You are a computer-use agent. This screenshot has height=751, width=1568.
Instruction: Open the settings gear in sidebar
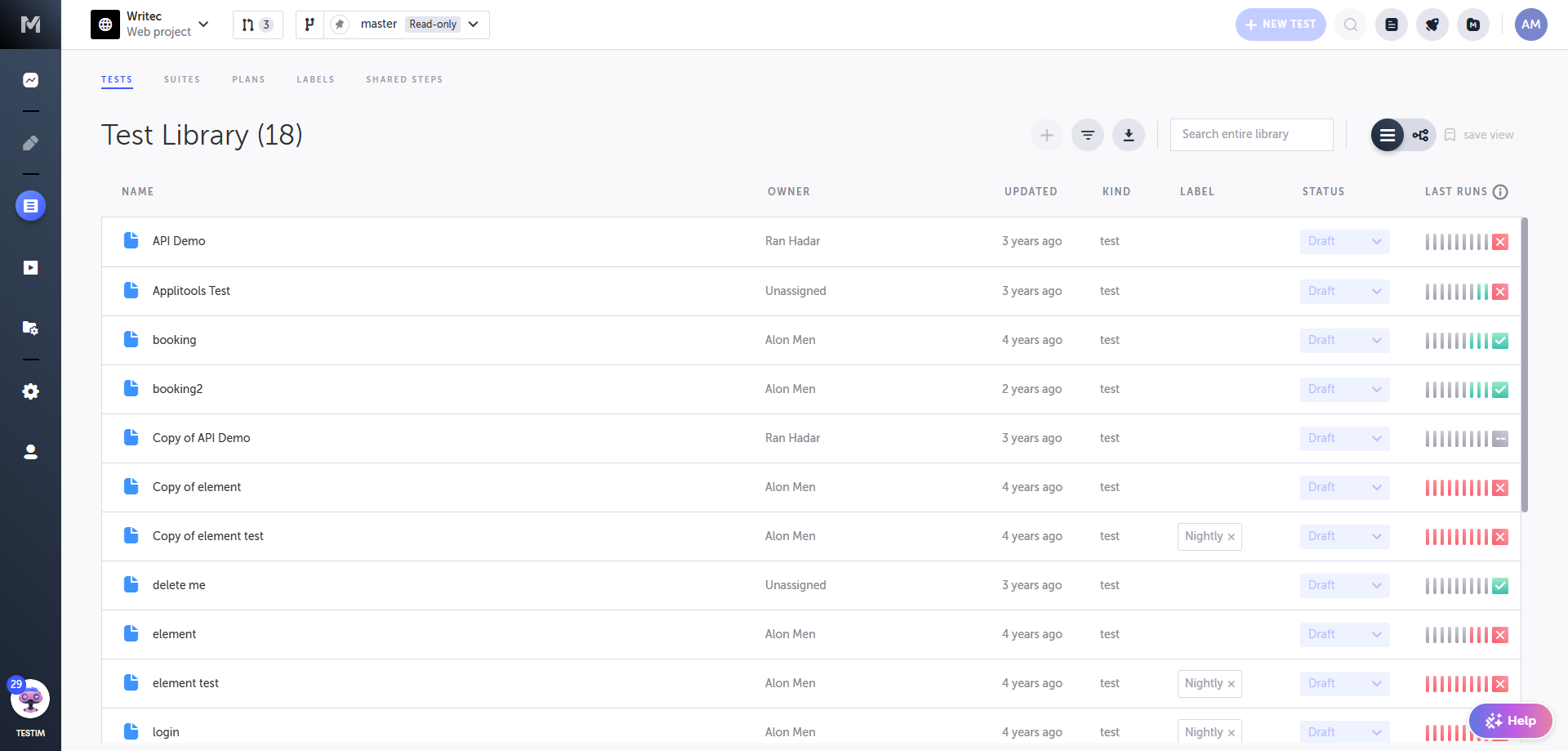click(x=30, y=391)
